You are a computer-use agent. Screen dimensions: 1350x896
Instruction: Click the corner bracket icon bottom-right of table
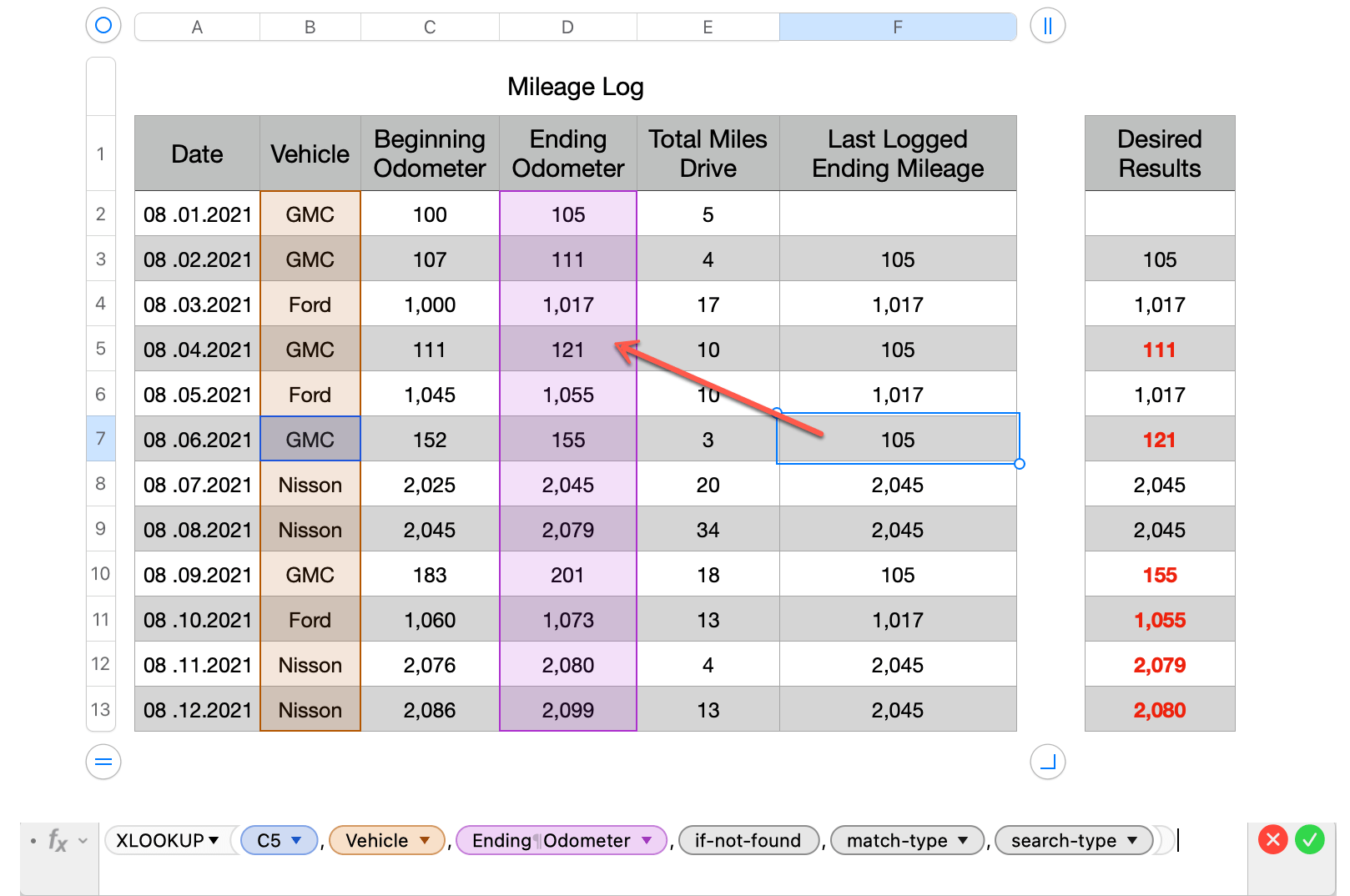(1047, 762)
